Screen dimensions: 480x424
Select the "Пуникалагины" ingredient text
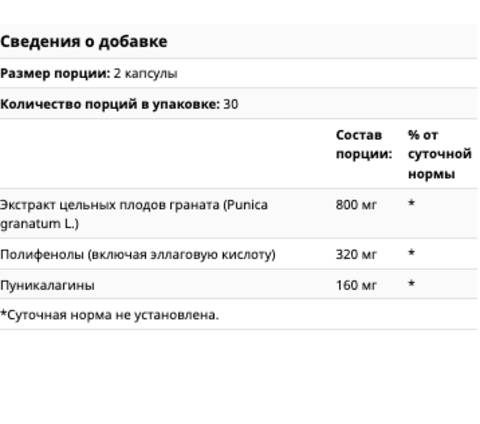click(47, 285)
